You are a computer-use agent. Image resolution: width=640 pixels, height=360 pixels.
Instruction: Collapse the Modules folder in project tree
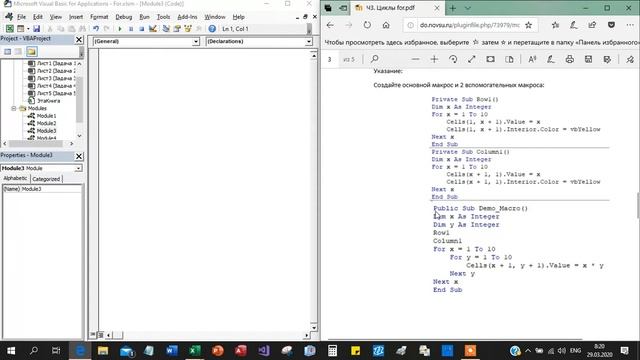tap(13, 108)
